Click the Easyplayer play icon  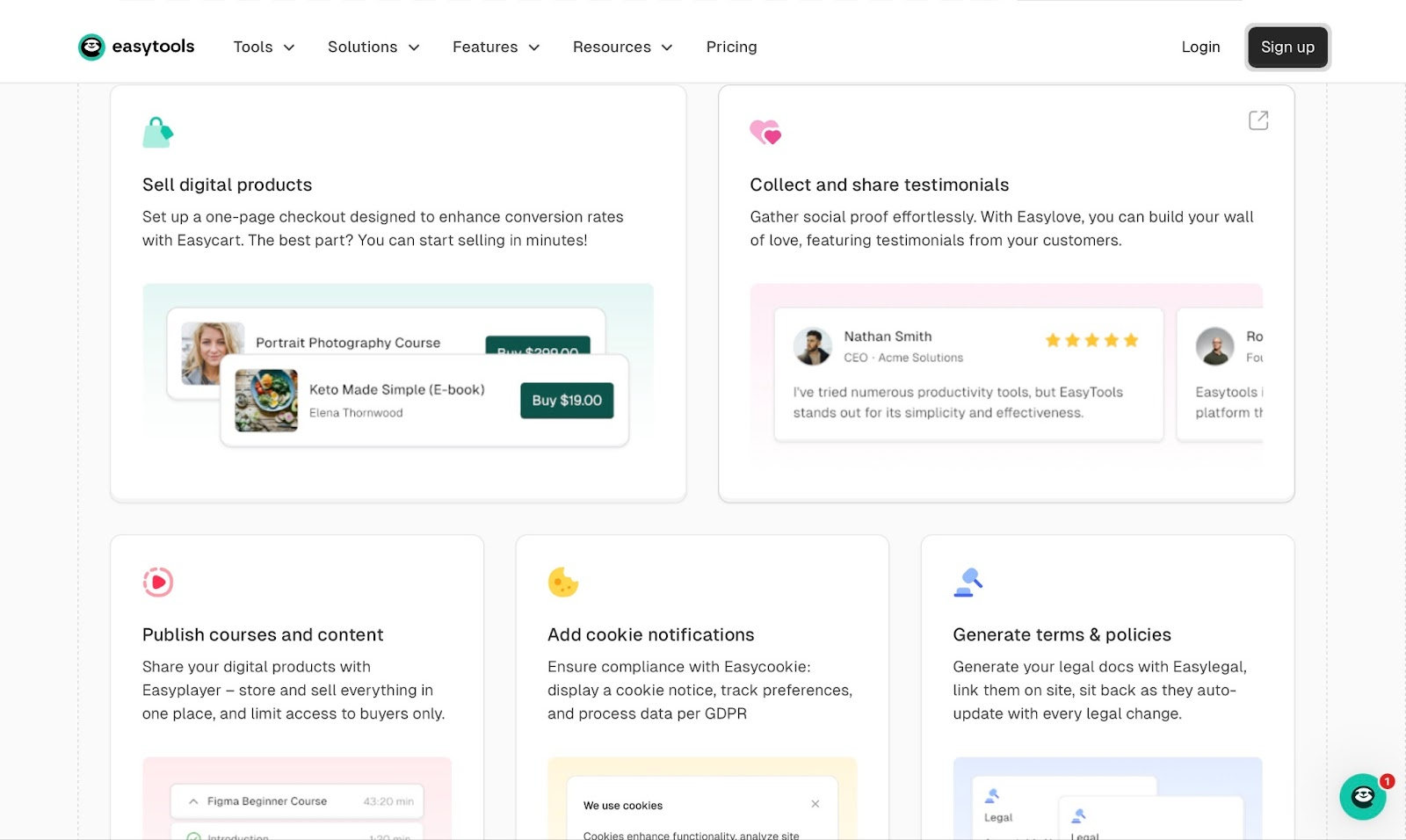pos(158,582)
